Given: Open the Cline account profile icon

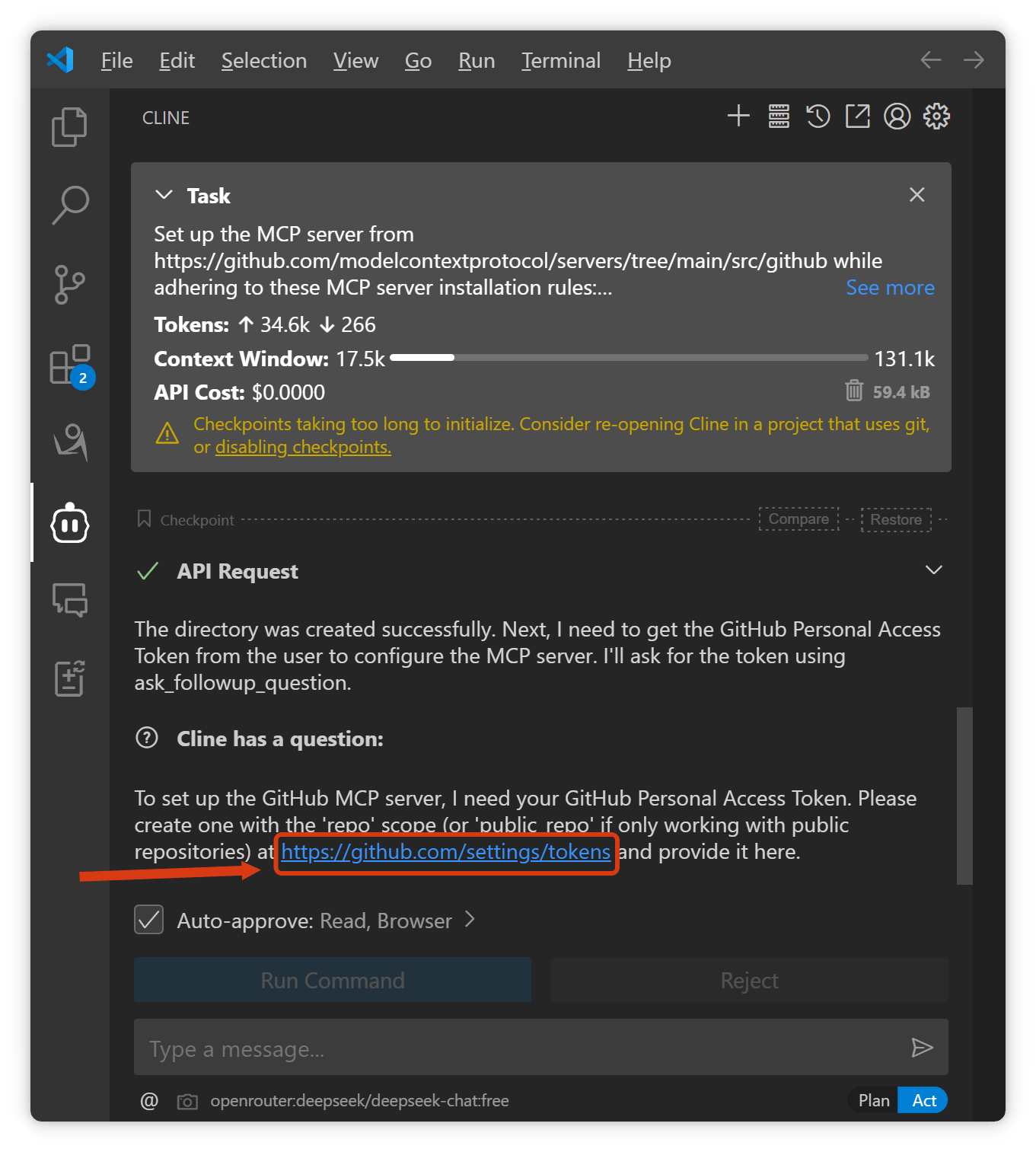Looking at the screenshot, I should (x=897, y=116).
